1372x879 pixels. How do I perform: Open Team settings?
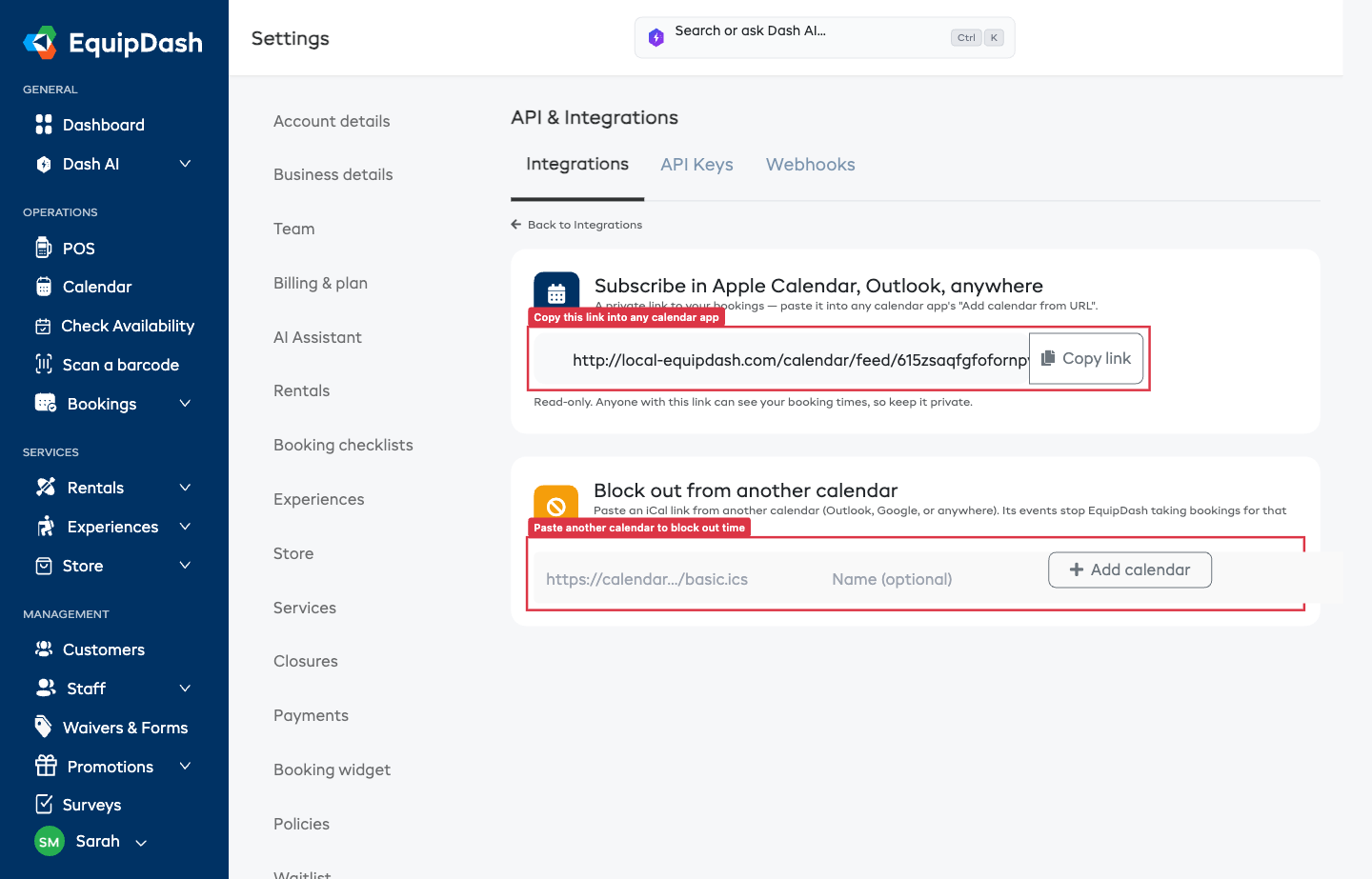coord(293,229)
